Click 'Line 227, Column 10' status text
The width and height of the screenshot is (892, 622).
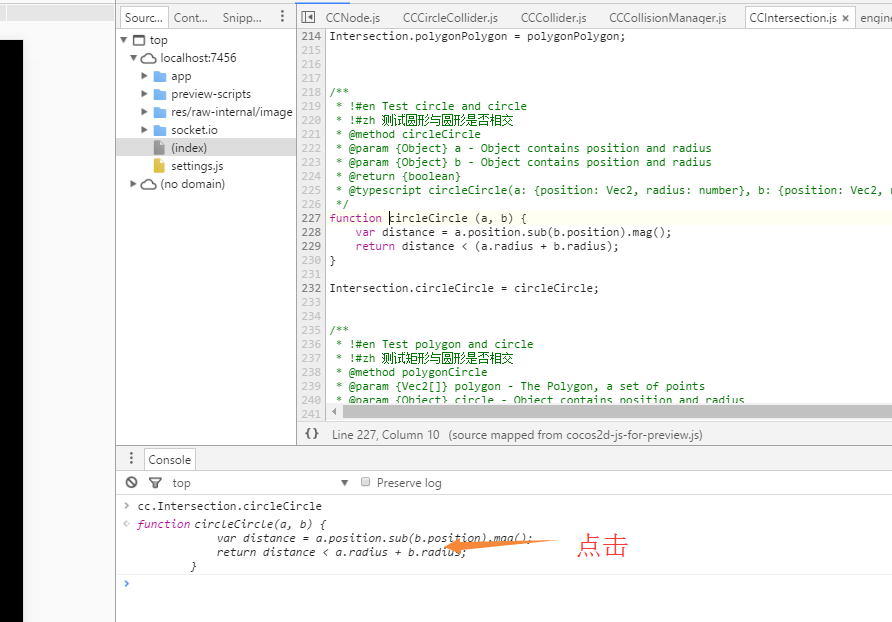click(386, 435)
